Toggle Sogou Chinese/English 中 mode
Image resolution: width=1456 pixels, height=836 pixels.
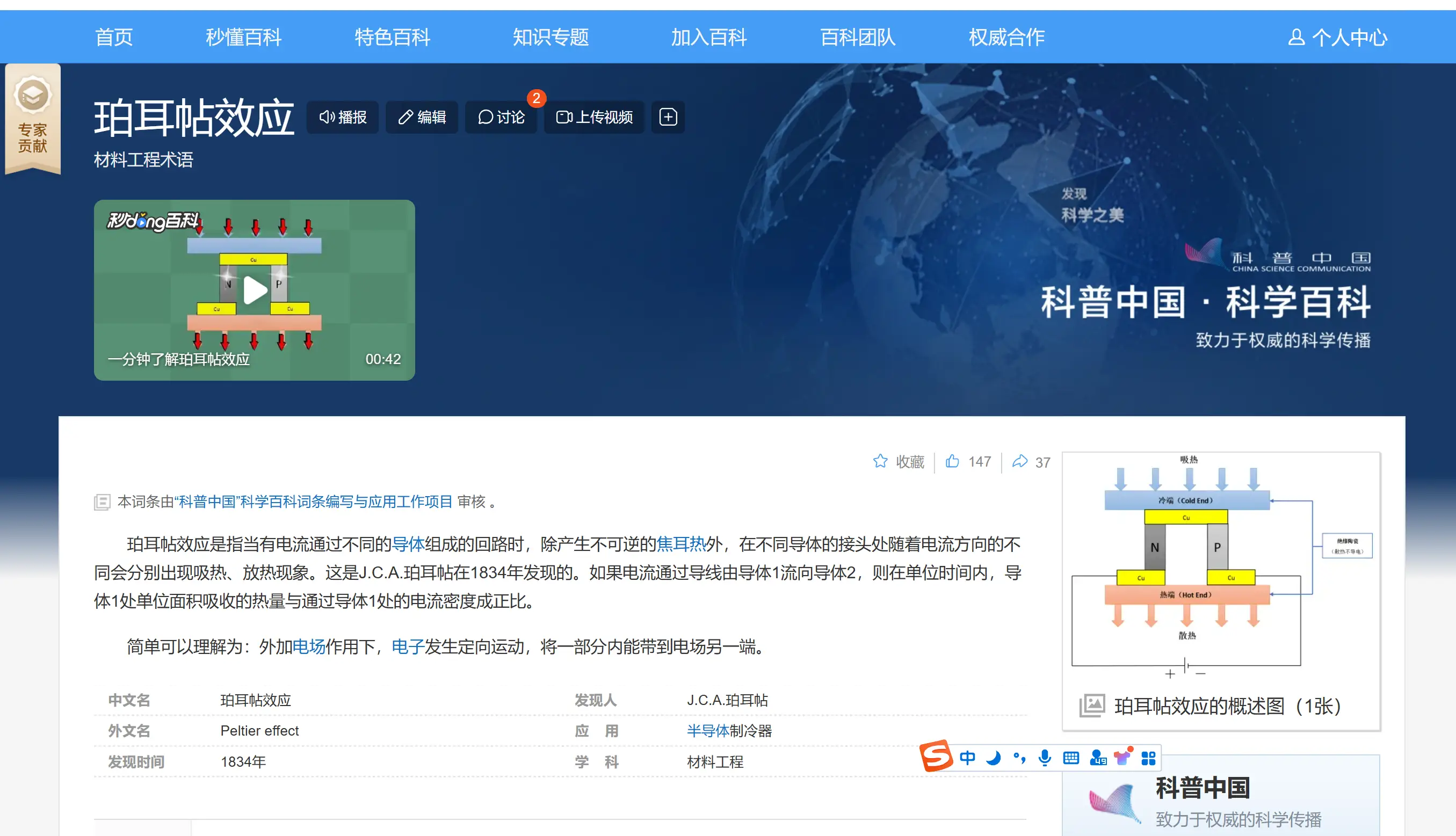967,758
